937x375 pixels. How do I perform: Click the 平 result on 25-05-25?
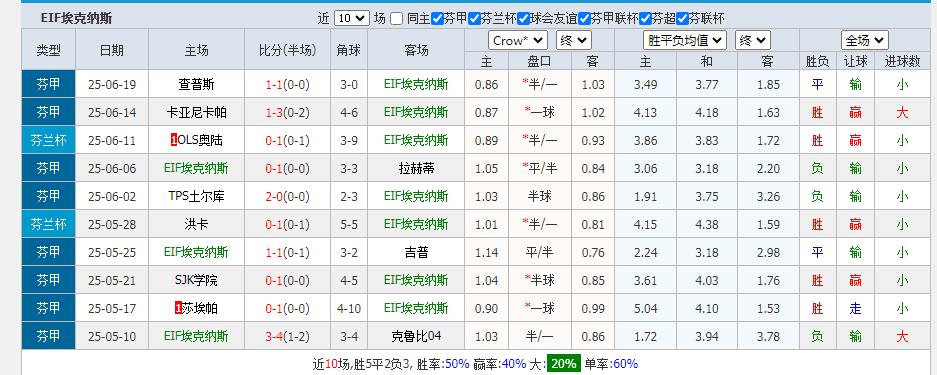pyautogui.click(x=817, y=253)
